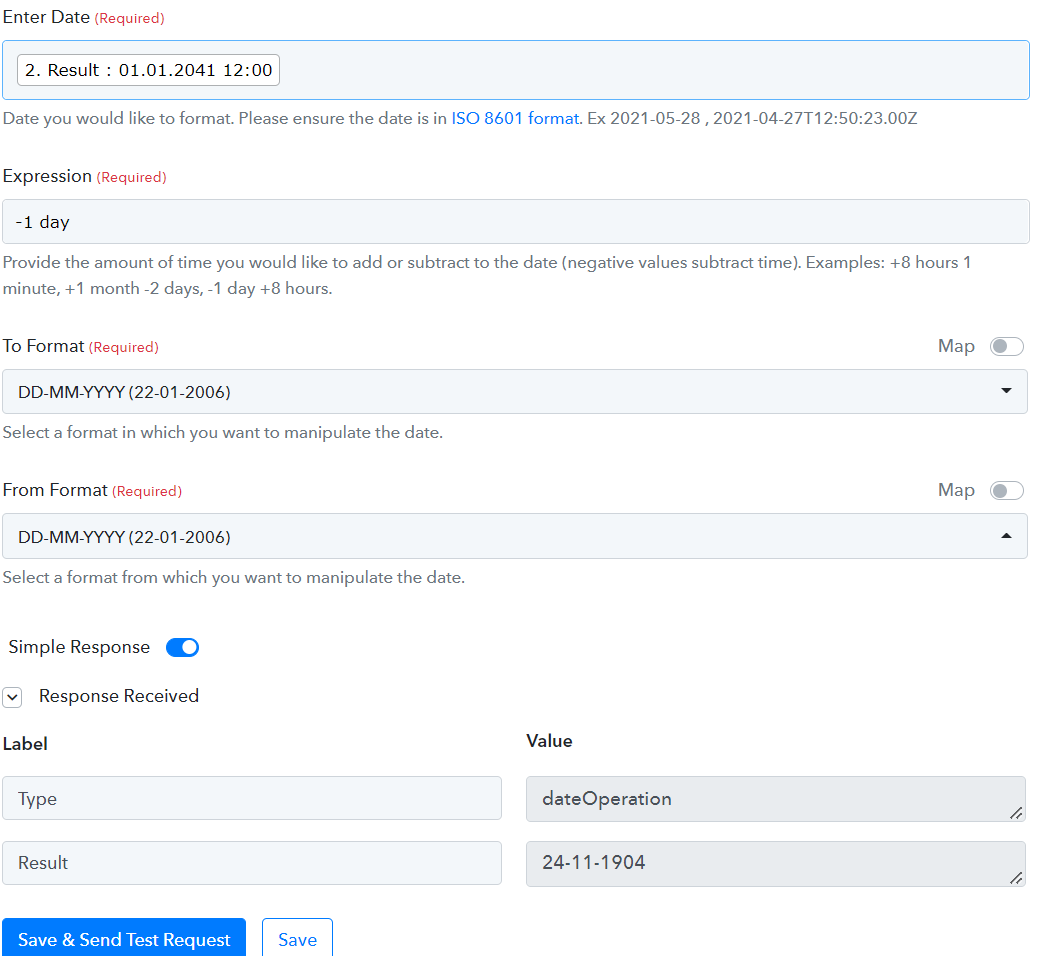The height and width of the screenshot is (956, 1043).
Task: Click the dateOperation value field
Action: tap(776, 799)
